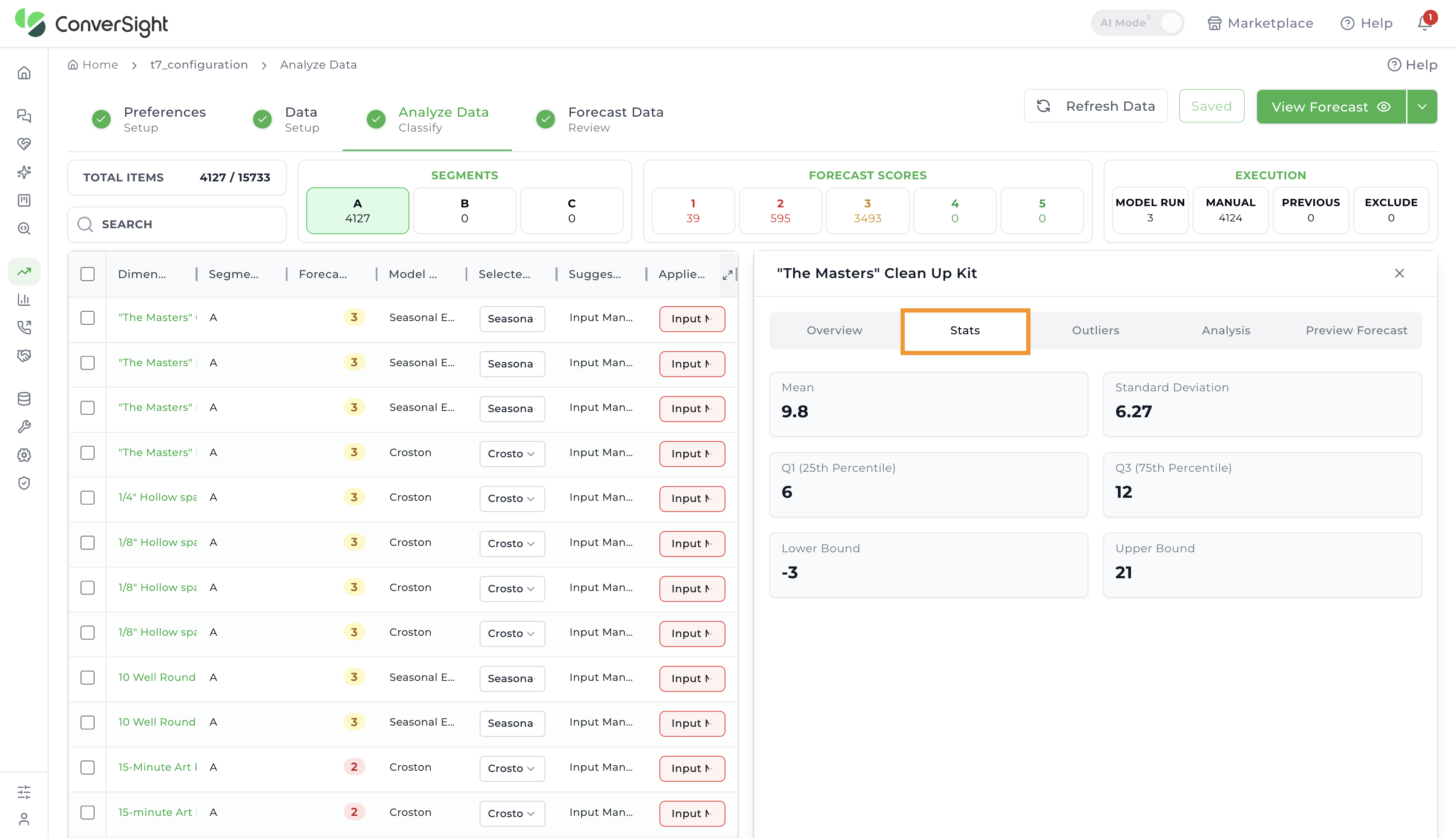Select checkbox for first 10 Well Round row
This screenshot has width=1456, height=838.
[x=87, y=677]
